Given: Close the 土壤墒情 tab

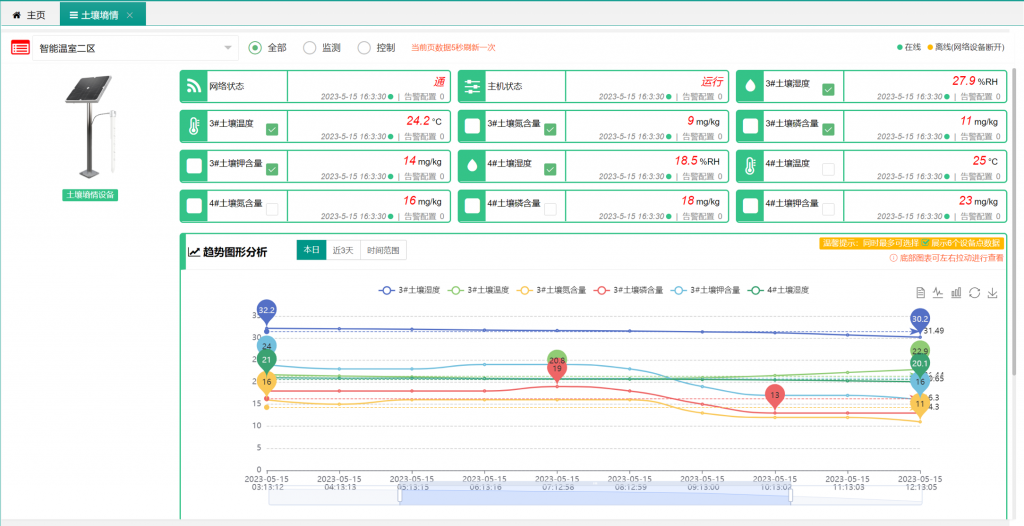Looking at the screenshot, I should pos(130,15).
